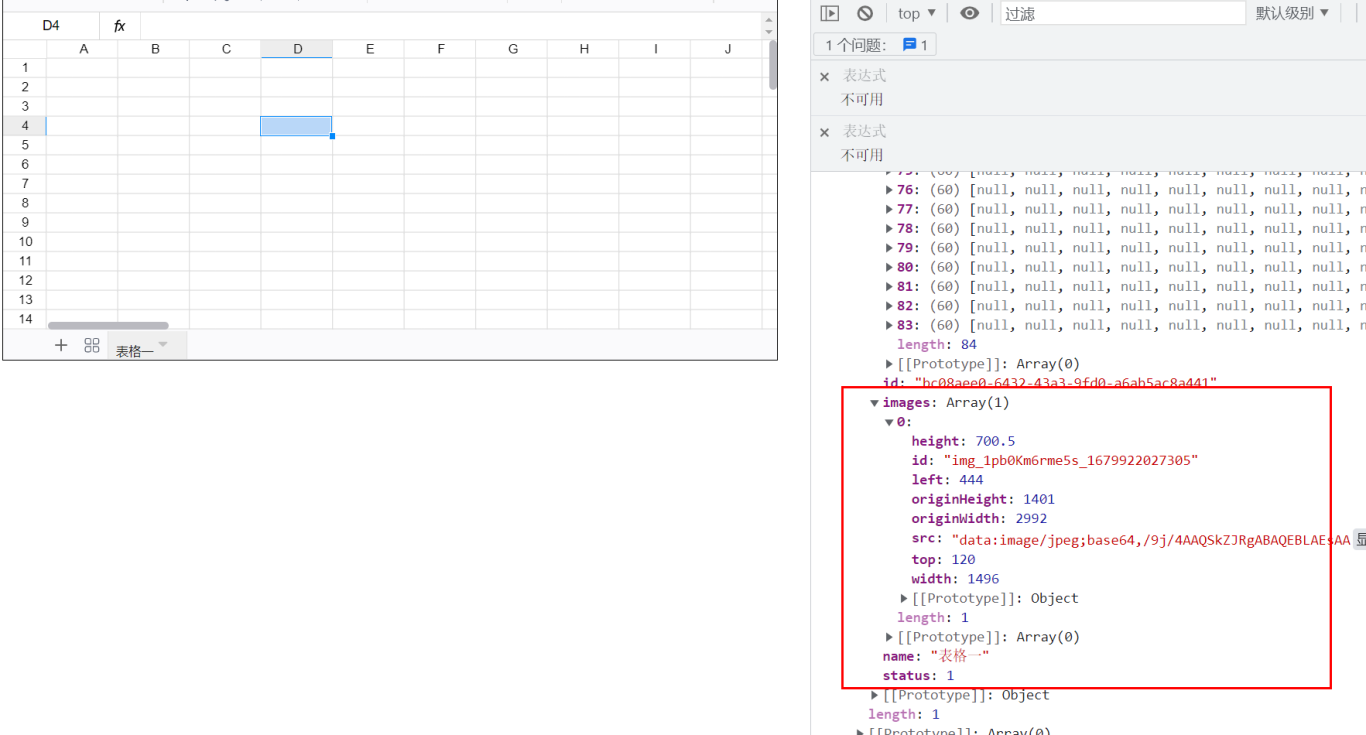Add a new sheet with the plus icon

(61, 345)
